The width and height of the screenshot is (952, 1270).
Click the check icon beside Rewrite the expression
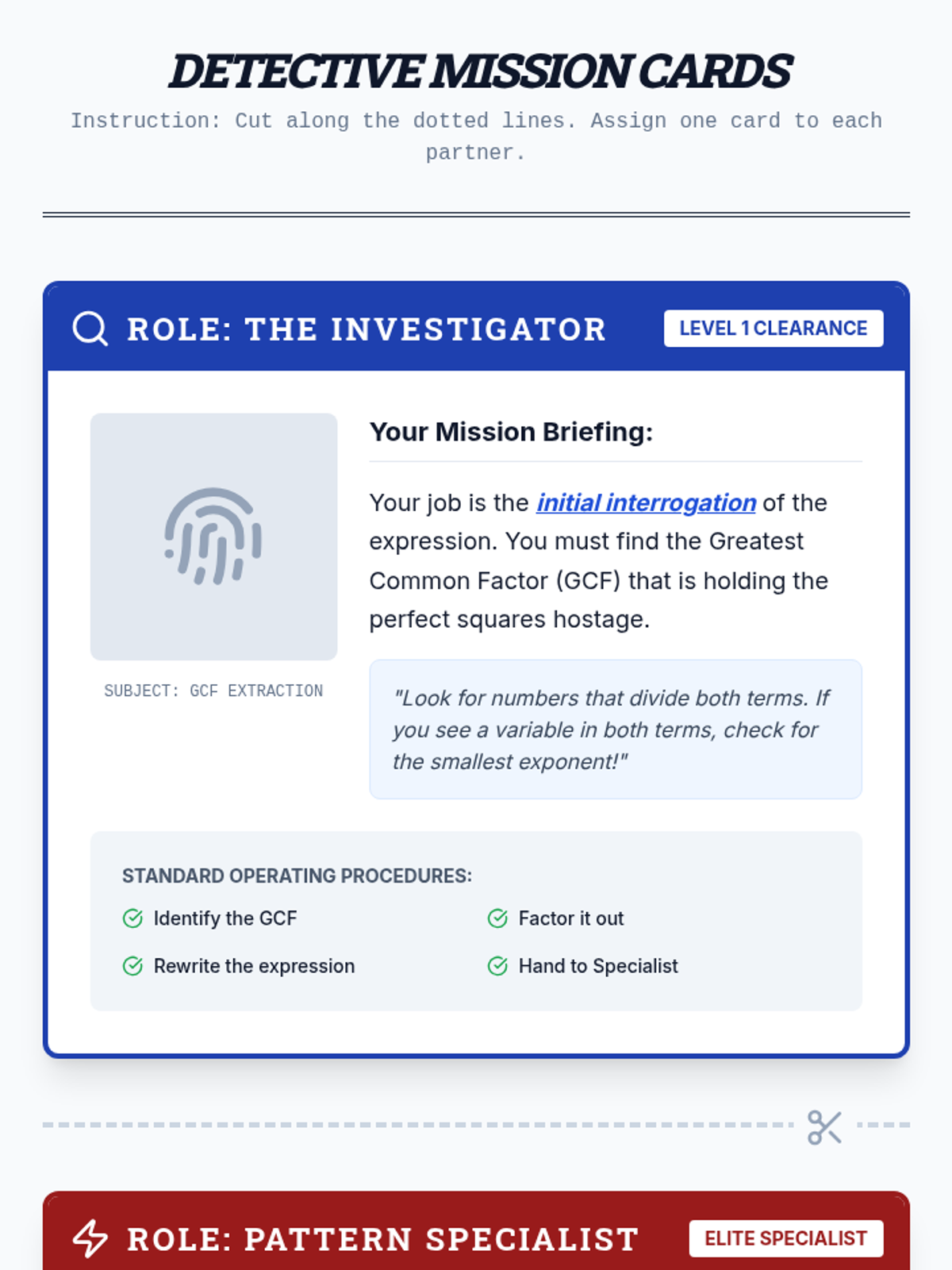coord(132,966)
